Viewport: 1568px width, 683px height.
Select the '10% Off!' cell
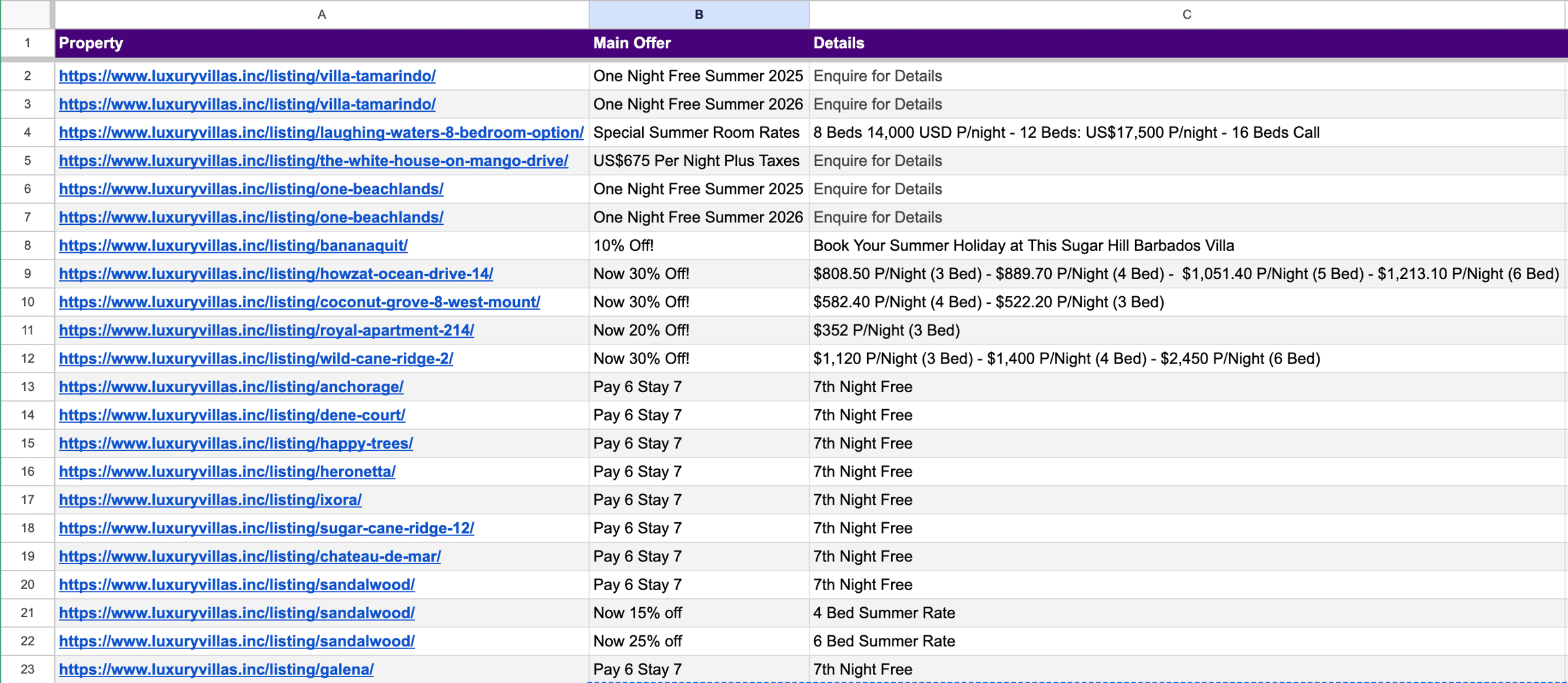(698, 245)
